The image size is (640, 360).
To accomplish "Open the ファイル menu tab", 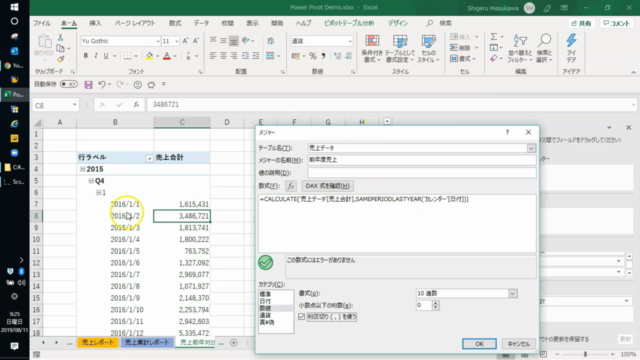I will tap(42, 23).
